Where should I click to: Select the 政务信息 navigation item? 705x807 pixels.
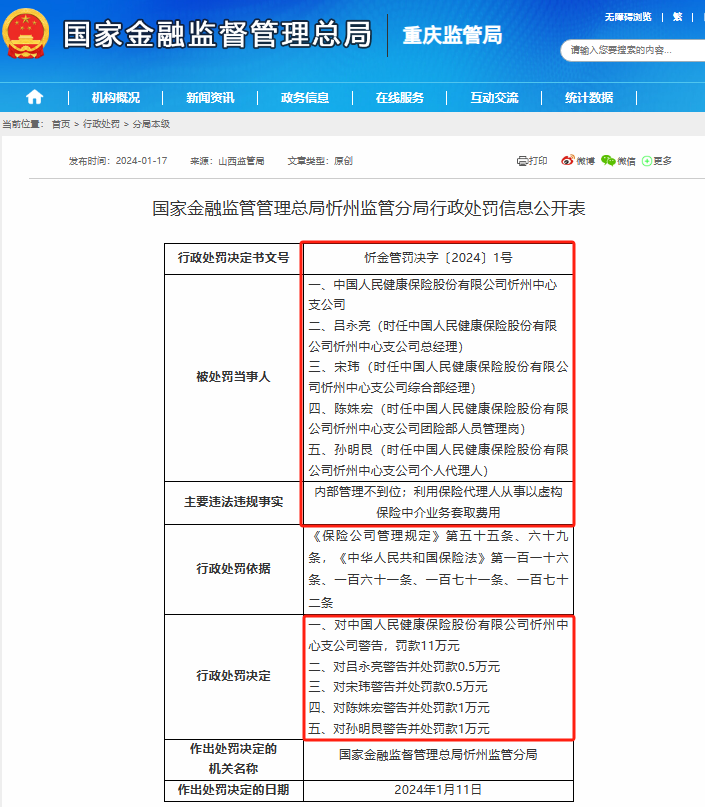pos(304,97)
